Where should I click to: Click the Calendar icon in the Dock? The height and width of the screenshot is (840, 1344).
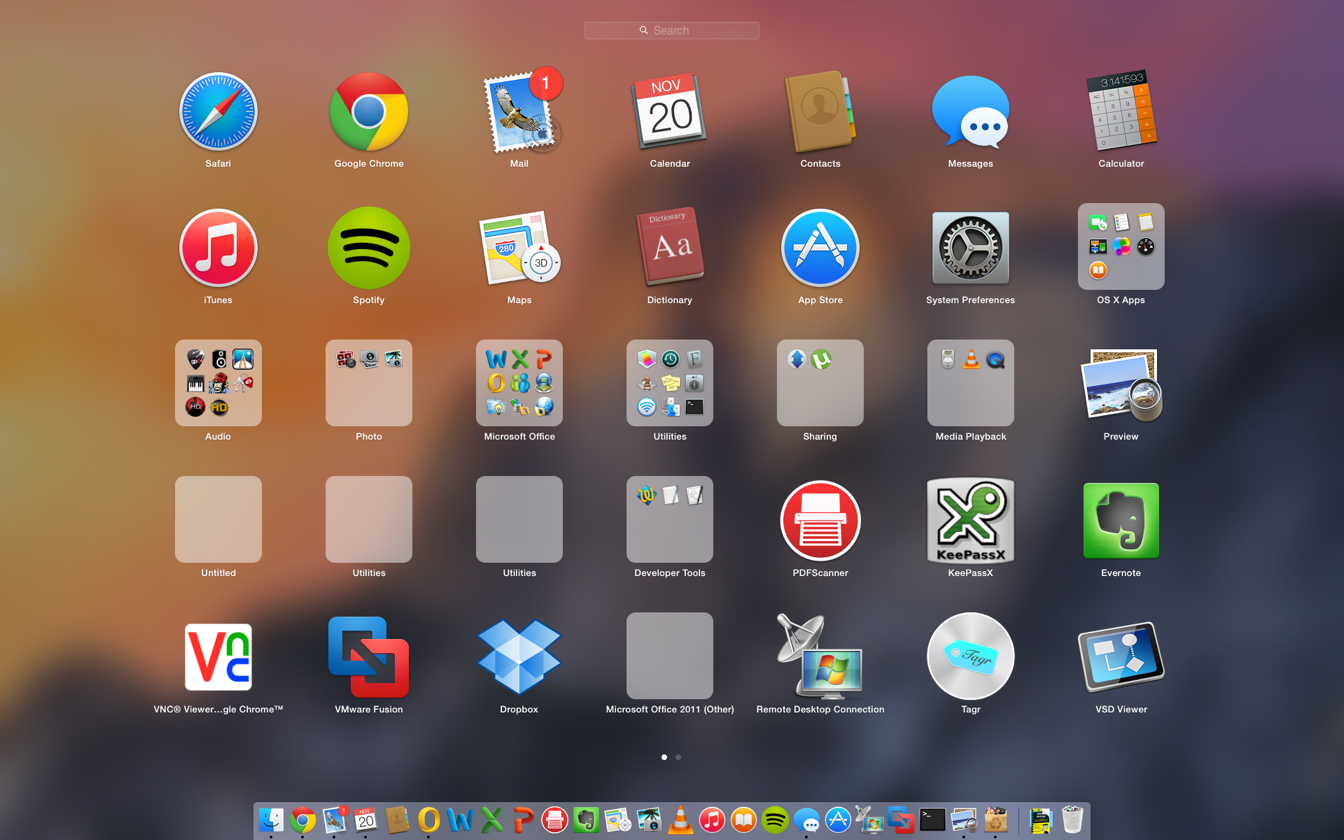366,820
